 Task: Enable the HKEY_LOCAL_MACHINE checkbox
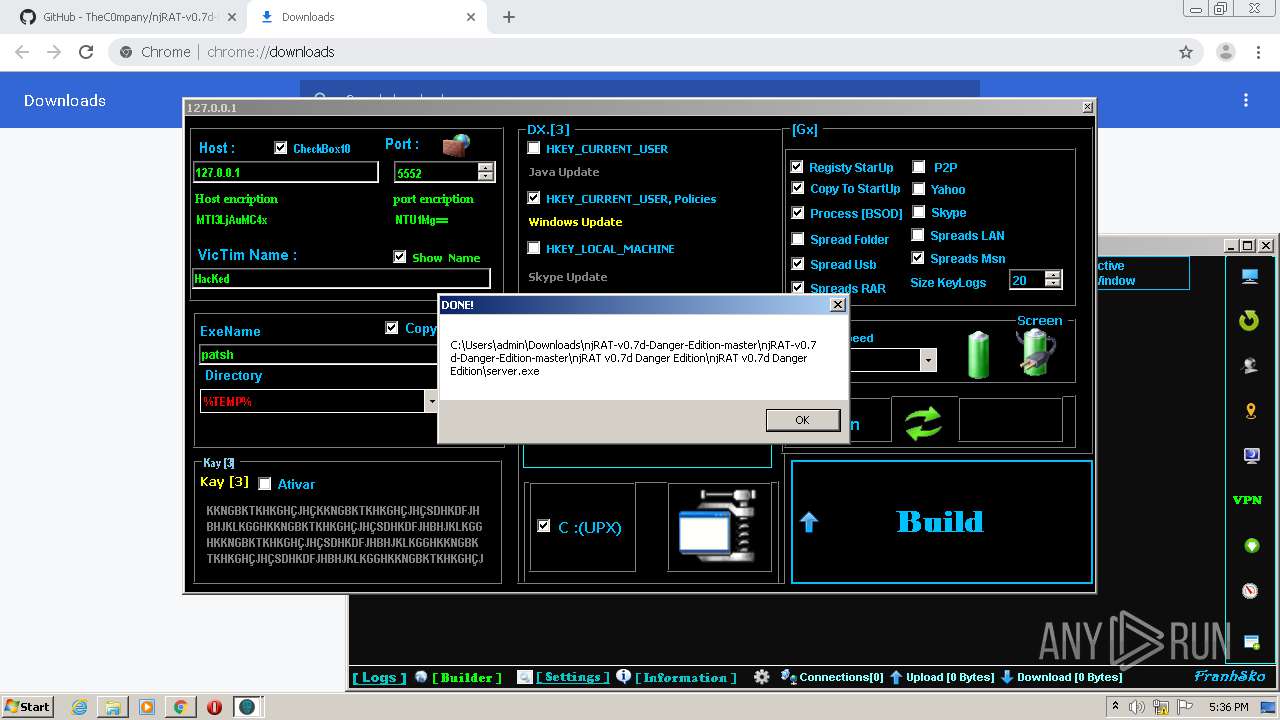tap(534, 248)
